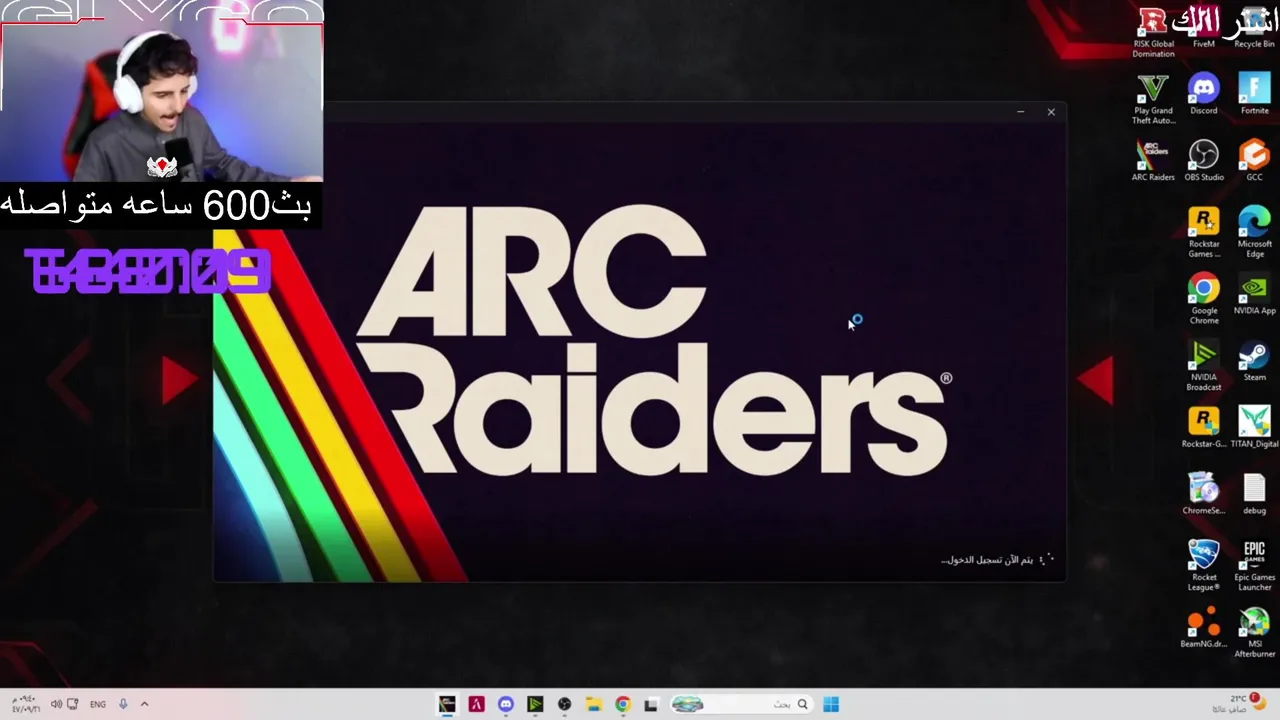Open MSI Afterburner desktop shortcut
The width and height of the screenshot is (1280, 720).
pos(1254,633)
